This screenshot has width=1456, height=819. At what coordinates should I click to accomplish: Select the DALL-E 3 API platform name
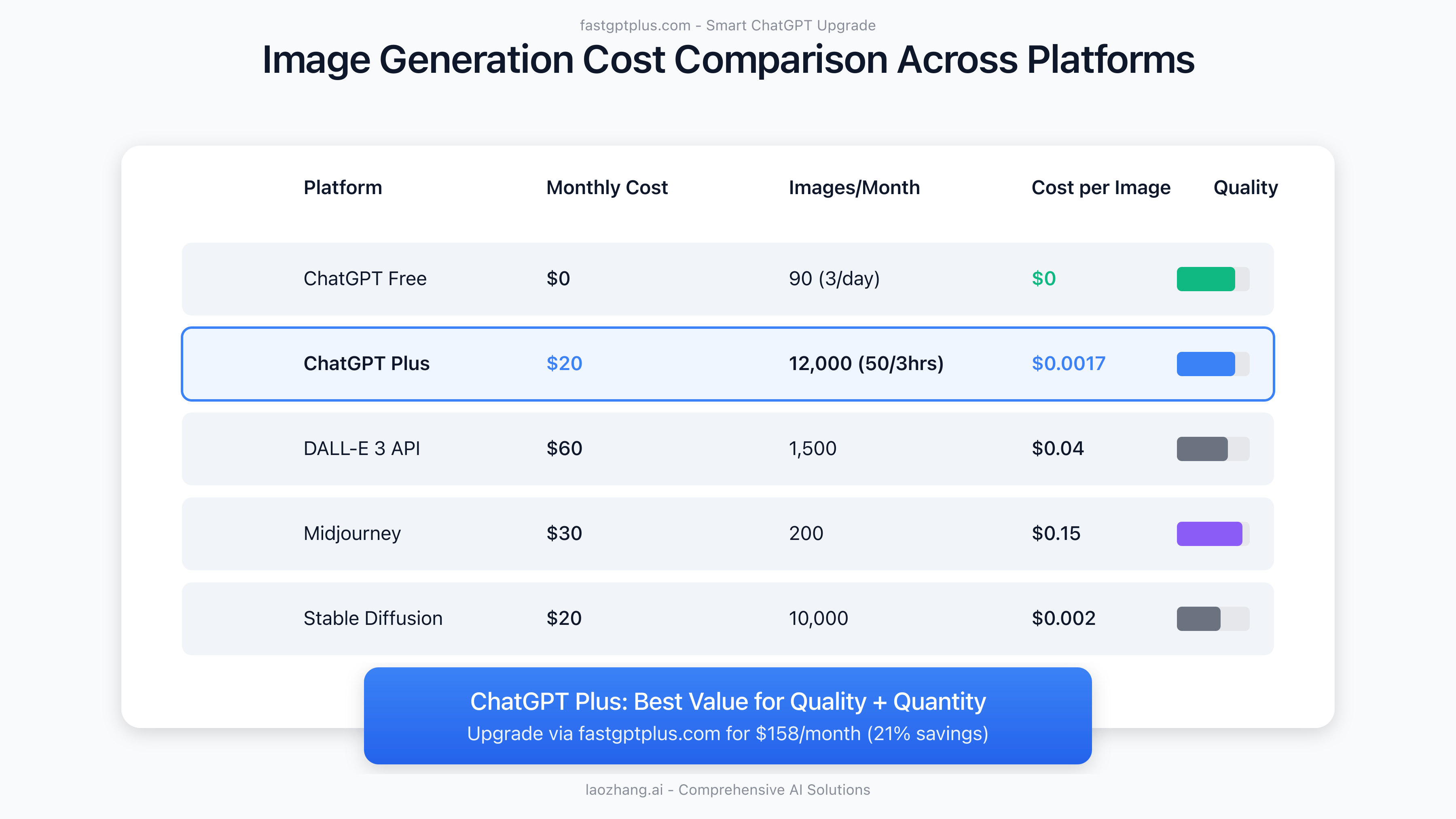tap(362, 448)
